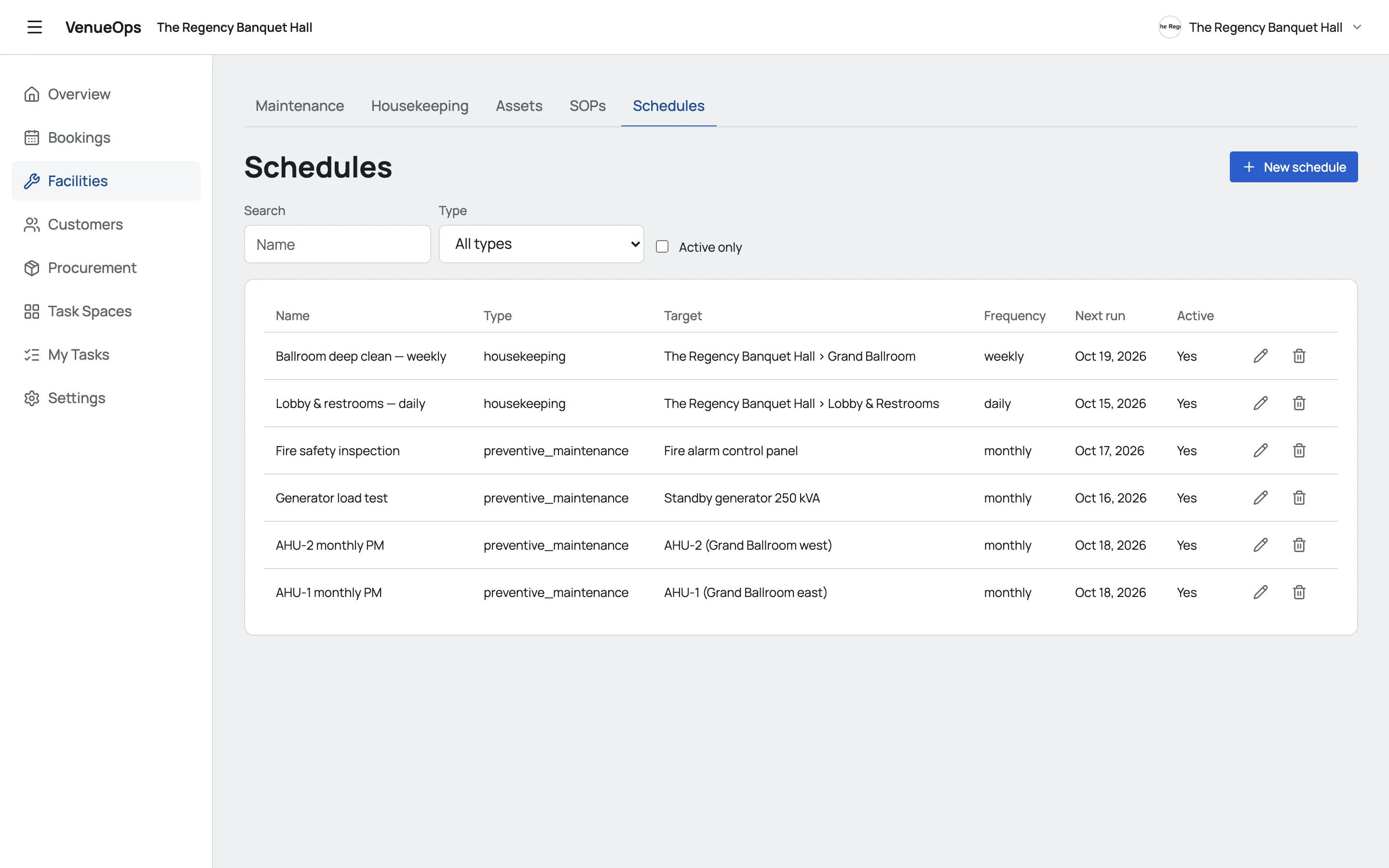
Task: Focus the Name search field
Action: (337, 244)
